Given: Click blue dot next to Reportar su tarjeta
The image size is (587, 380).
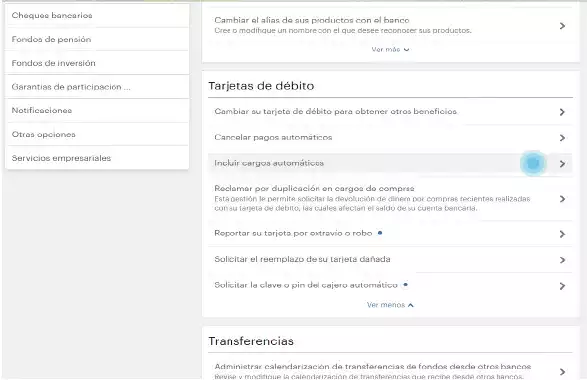Looking at the screenshot, I should 380,233.
